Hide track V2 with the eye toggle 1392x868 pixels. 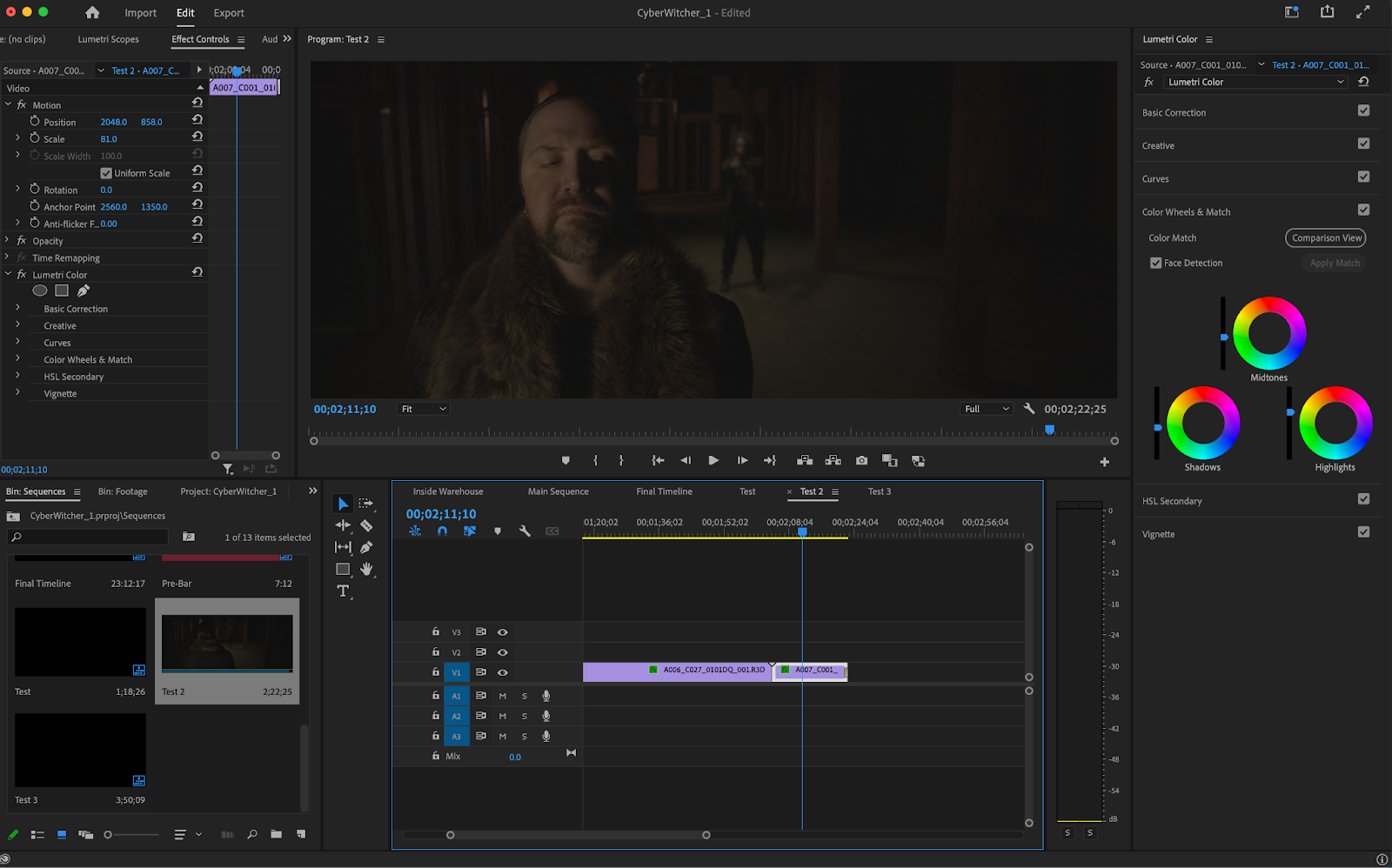tap(502, 652)
